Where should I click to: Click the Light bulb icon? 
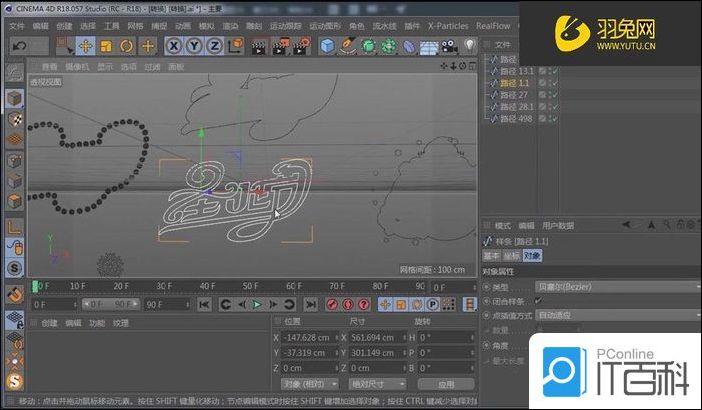point(470,46)
